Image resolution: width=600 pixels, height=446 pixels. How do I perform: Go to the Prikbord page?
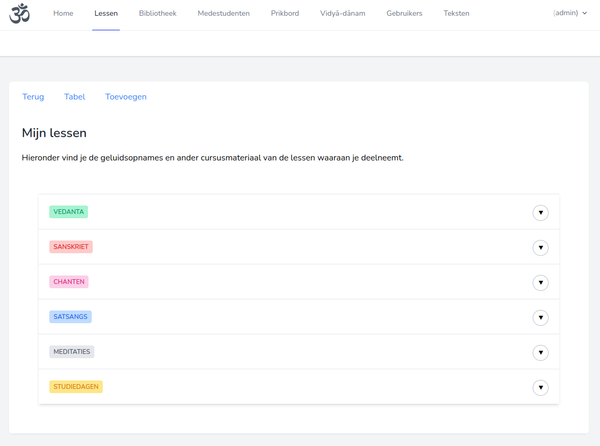pyautogui.click(x=285, y=13)
